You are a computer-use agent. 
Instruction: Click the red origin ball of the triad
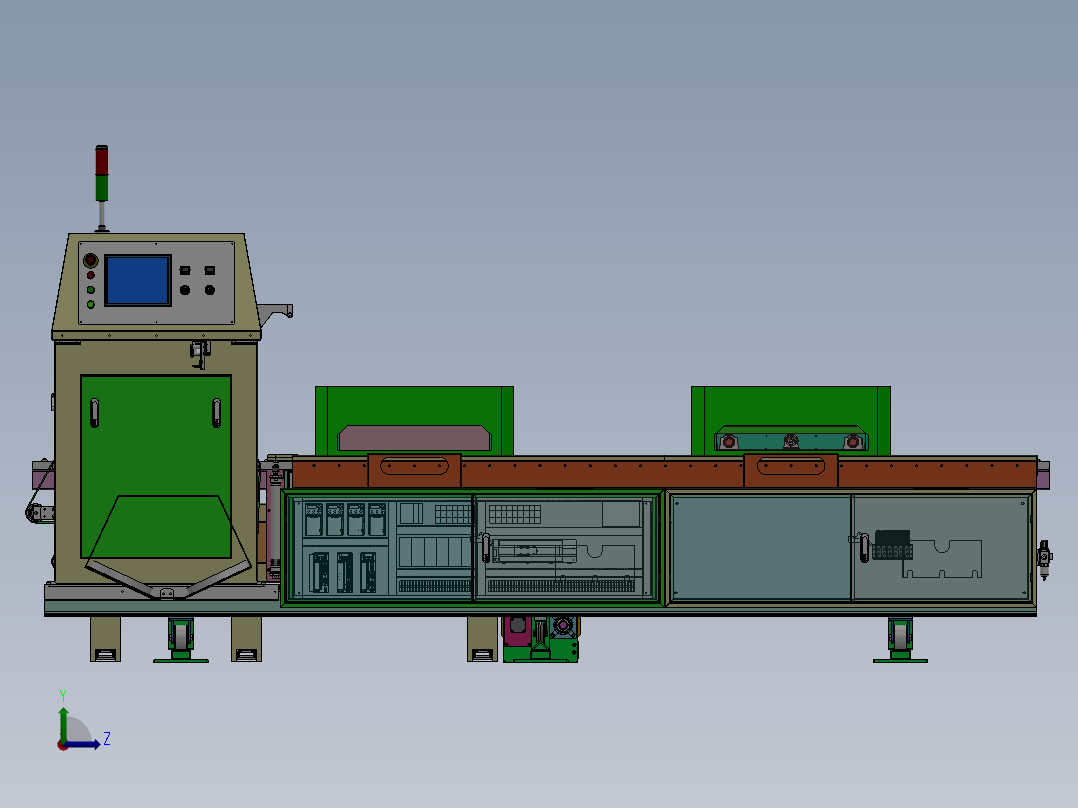(62, 745)
